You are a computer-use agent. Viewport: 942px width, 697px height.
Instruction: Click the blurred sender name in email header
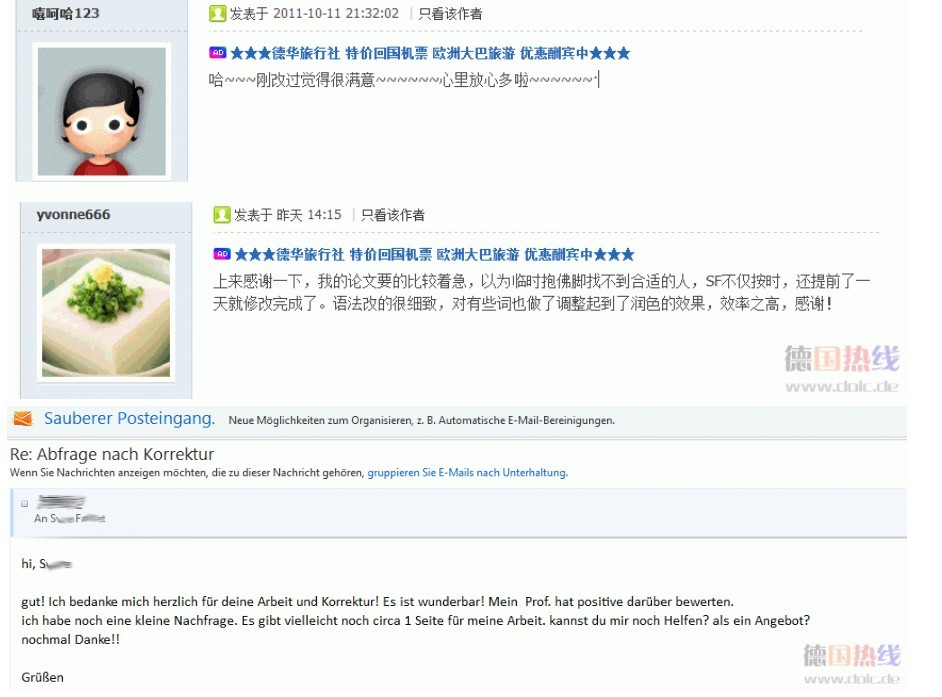pos(61,502)
